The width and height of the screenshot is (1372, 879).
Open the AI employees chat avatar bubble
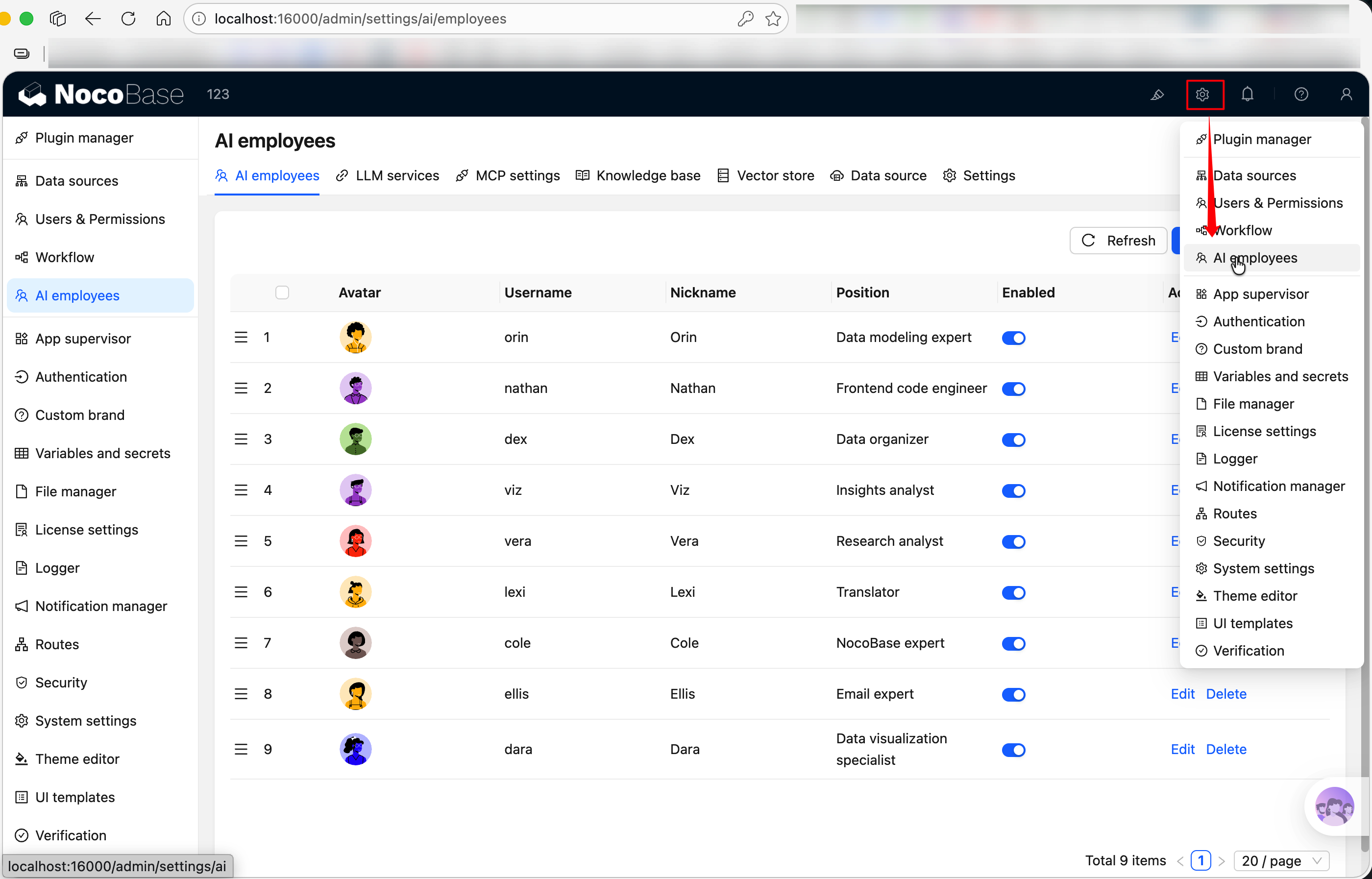1334,806
